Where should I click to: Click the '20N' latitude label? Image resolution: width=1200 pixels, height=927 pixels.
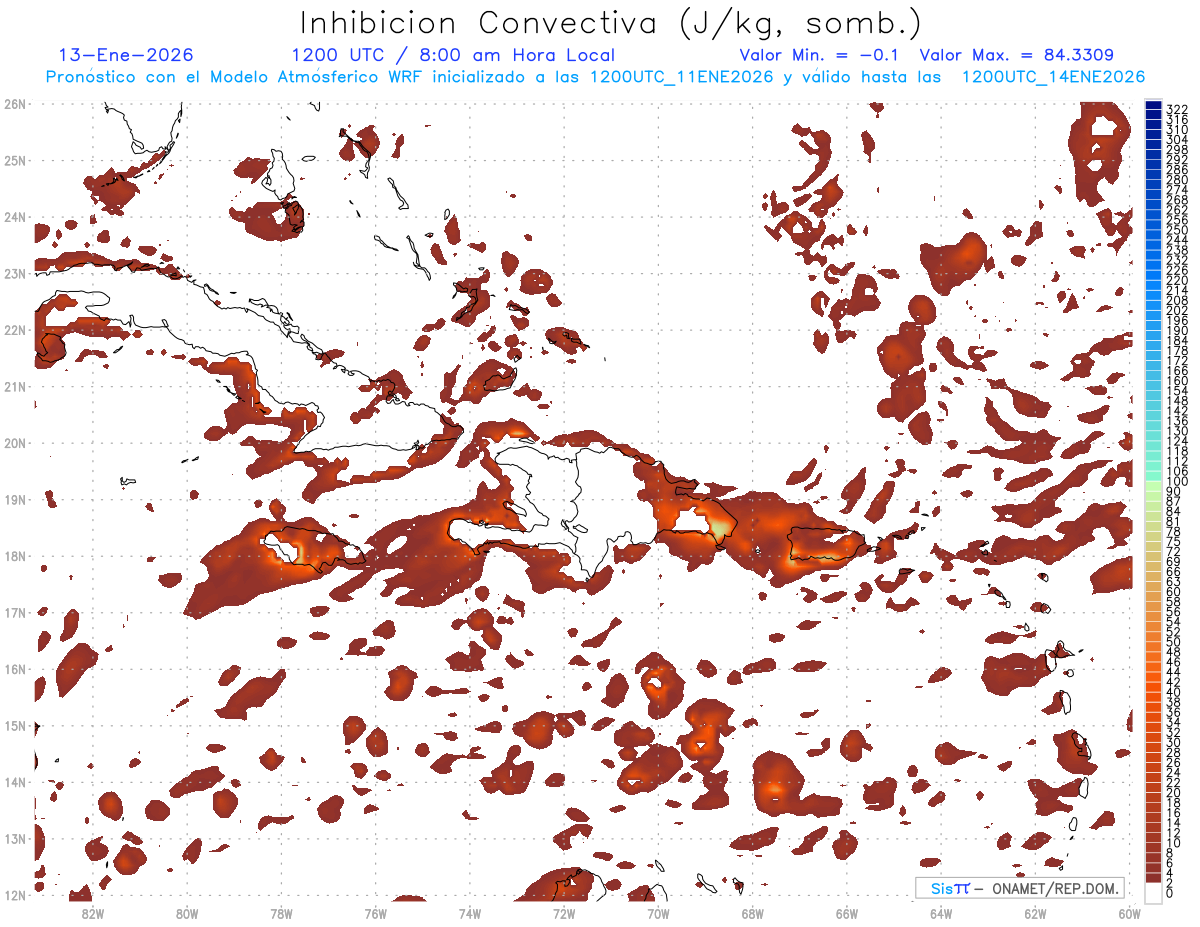pyautogui.click(x=15, y=442)
